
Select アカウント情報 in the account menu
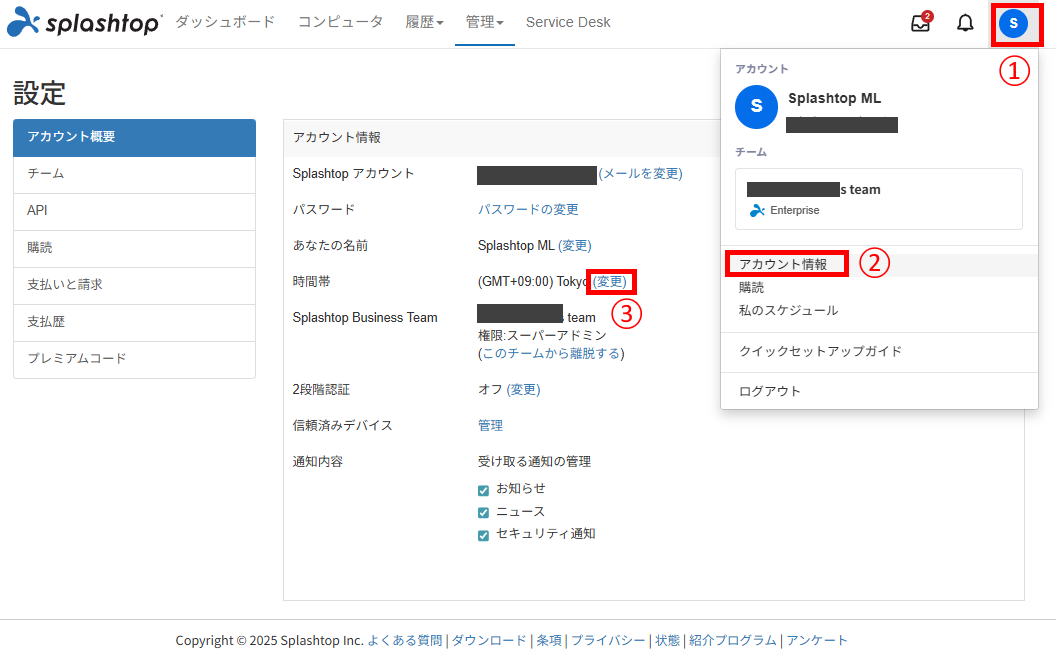tap(783, 265)
